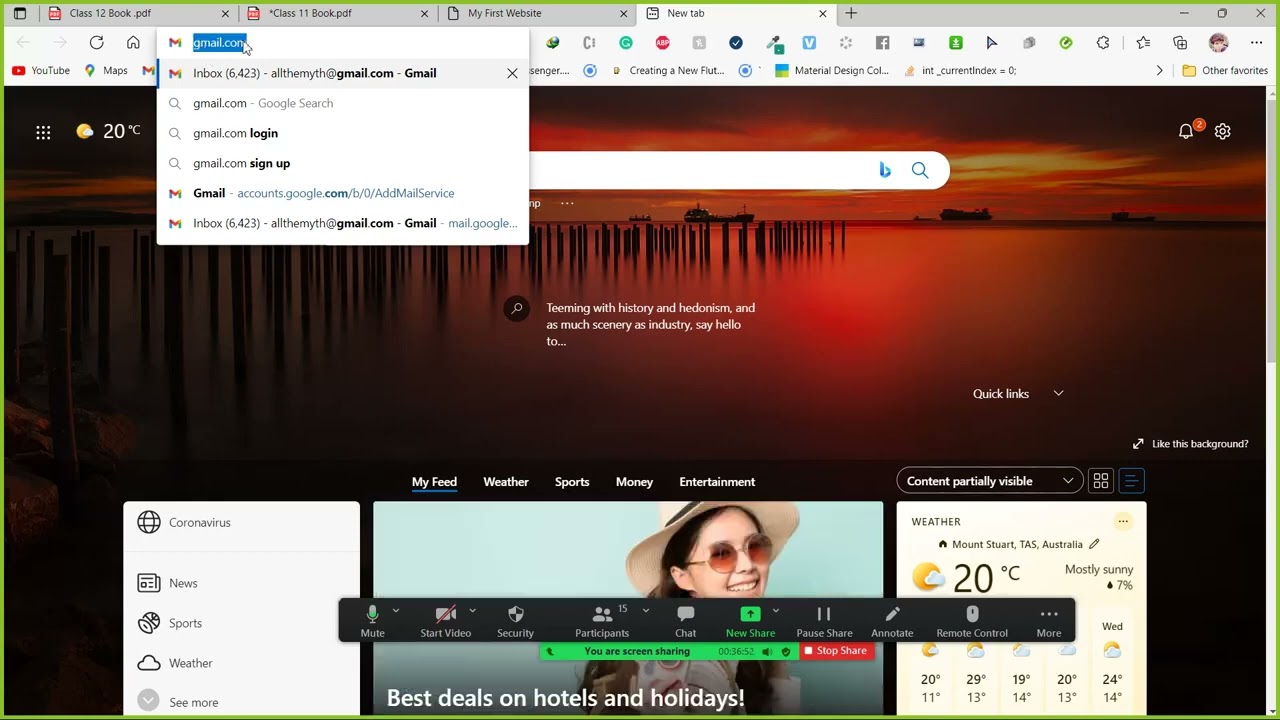Mute the microphone in Zoom toolbar
The image size is (1280, 720).
click(372, 621)
